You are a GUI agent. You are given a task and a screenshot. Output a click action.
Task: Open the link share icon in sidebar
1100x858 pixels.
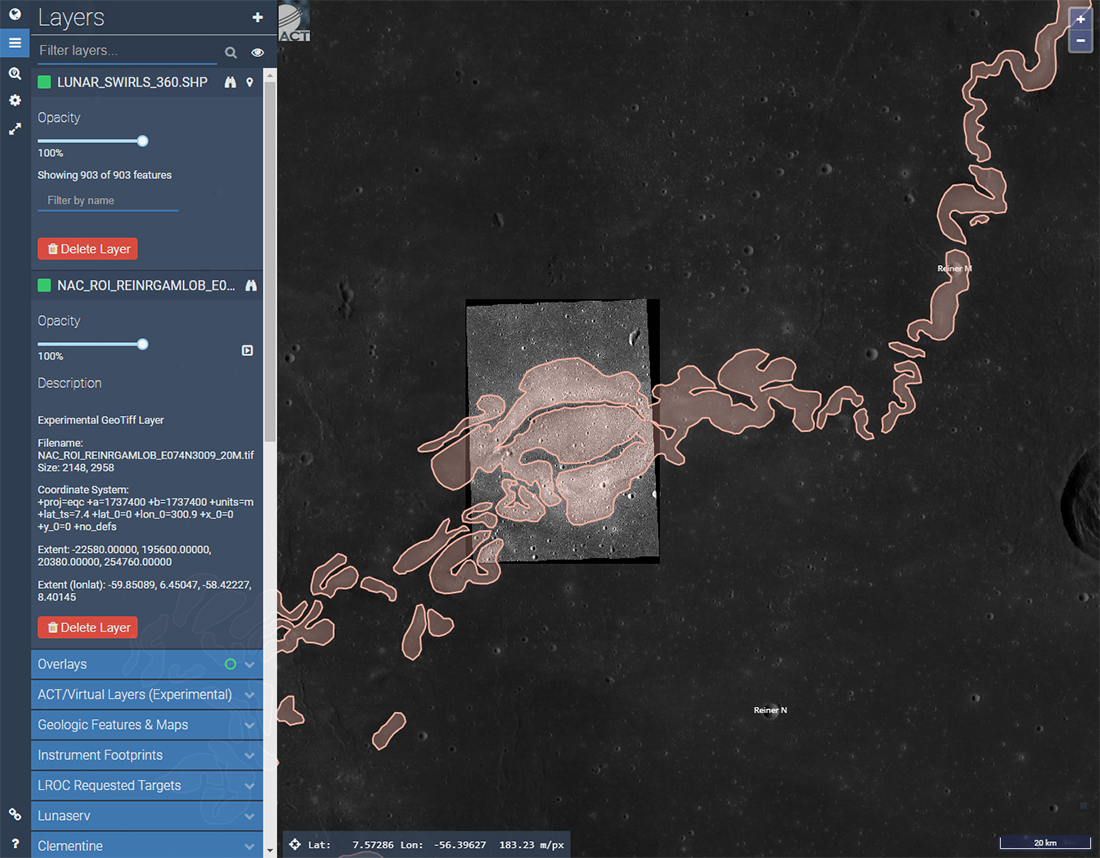coord(15,815)
